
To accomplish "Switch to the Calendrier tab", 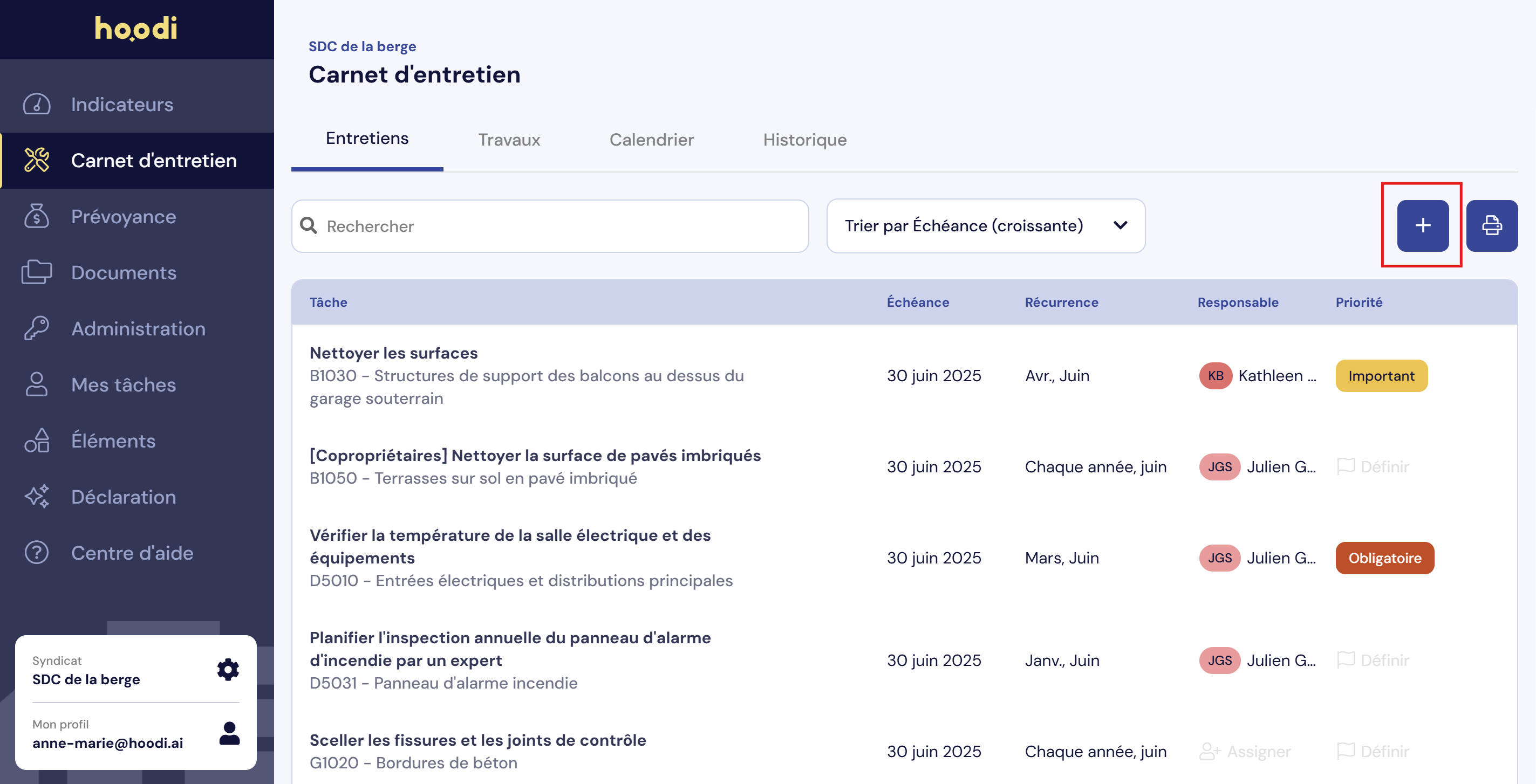I will 651,140.
